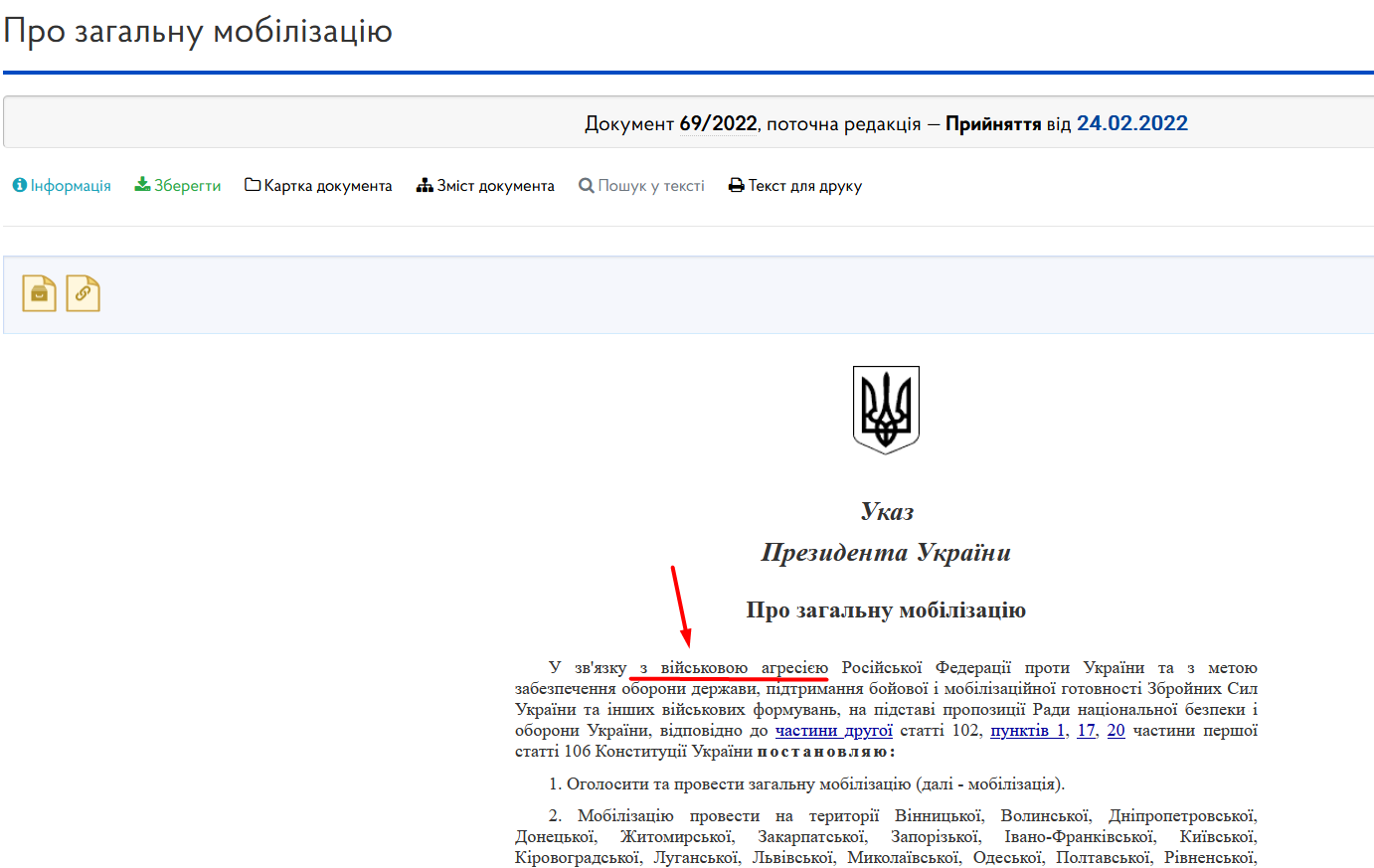Open the '20' hyperlink in the decree
The image size is (1374, 868).
pyautogui.click(x=1116, y=731)
